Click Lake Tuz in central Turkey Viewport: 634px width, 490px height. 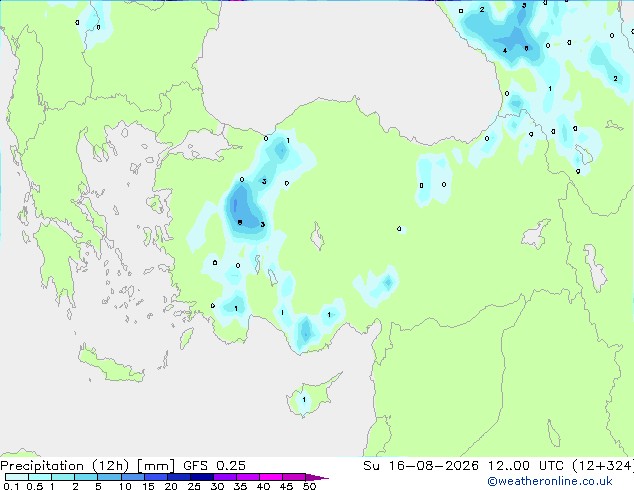tap(317, 237)
